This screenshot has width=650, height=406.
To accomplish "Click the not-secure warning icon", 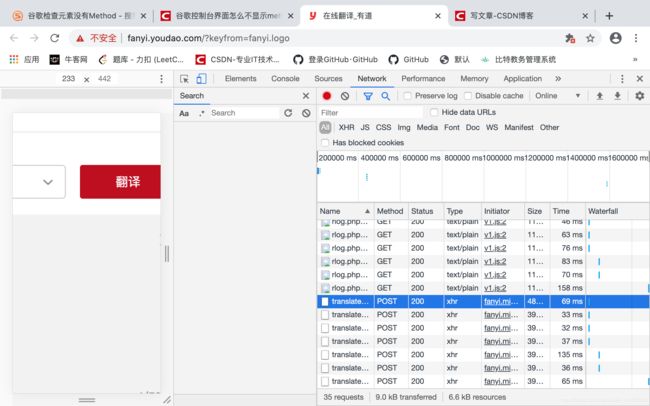I will click(x=80, y=39).
